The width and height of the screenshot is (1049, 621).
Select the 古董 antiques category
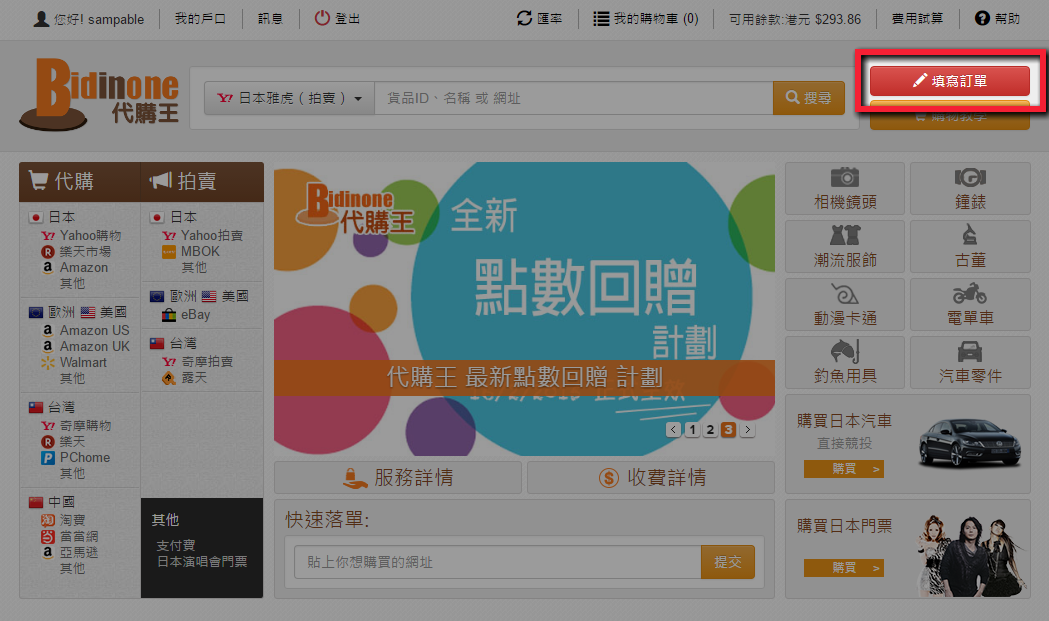tap(970, 247)
